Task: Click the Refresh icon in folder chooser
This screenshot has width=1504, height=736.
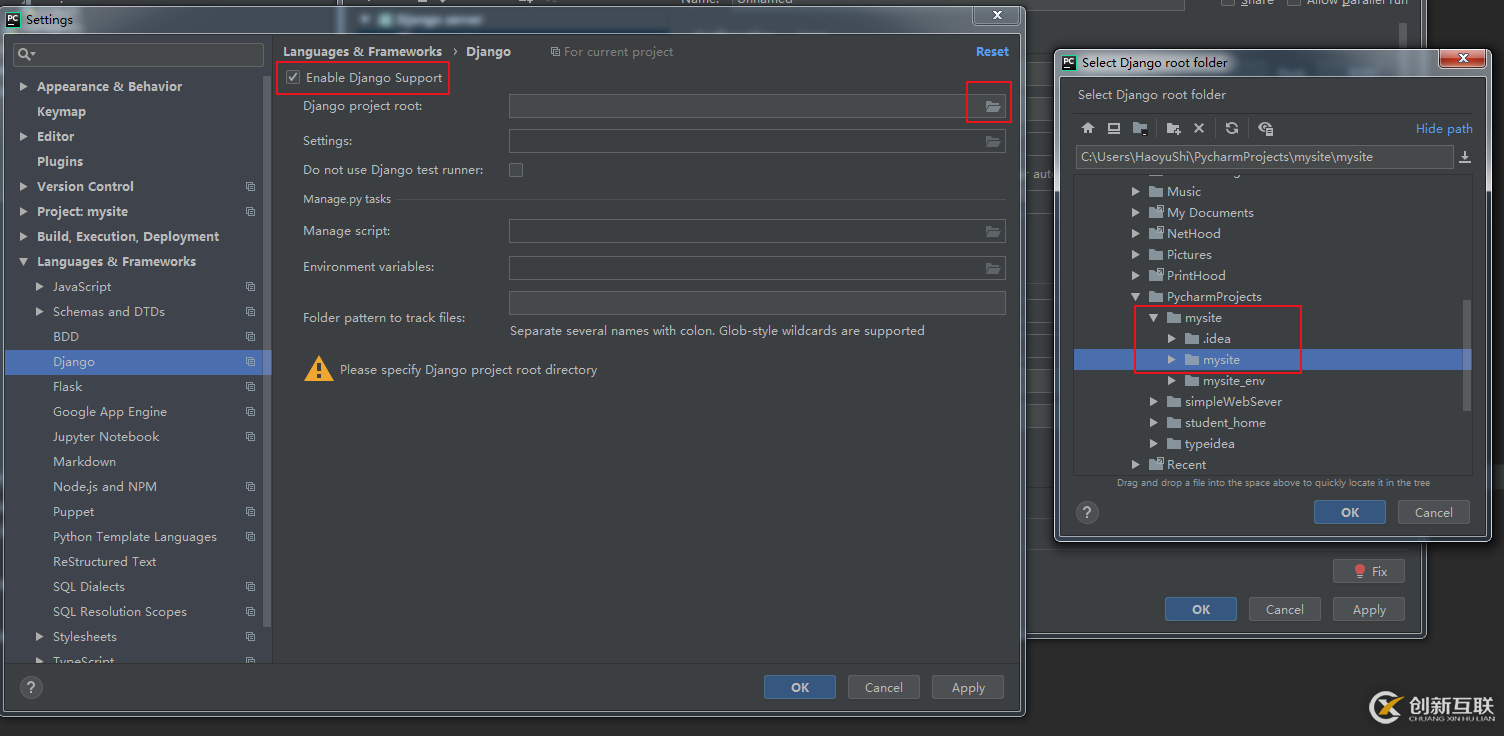Action: pos(1232,128)
